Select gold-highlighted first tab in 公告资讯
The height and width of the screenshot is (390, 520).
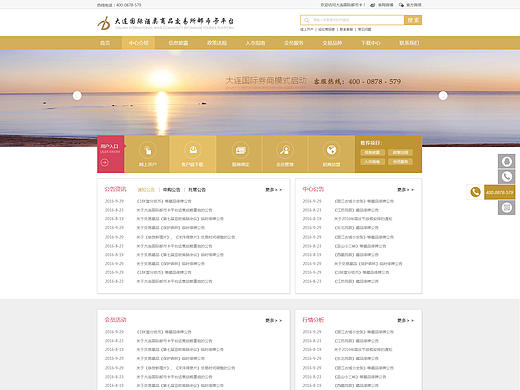tap(146, 190)
